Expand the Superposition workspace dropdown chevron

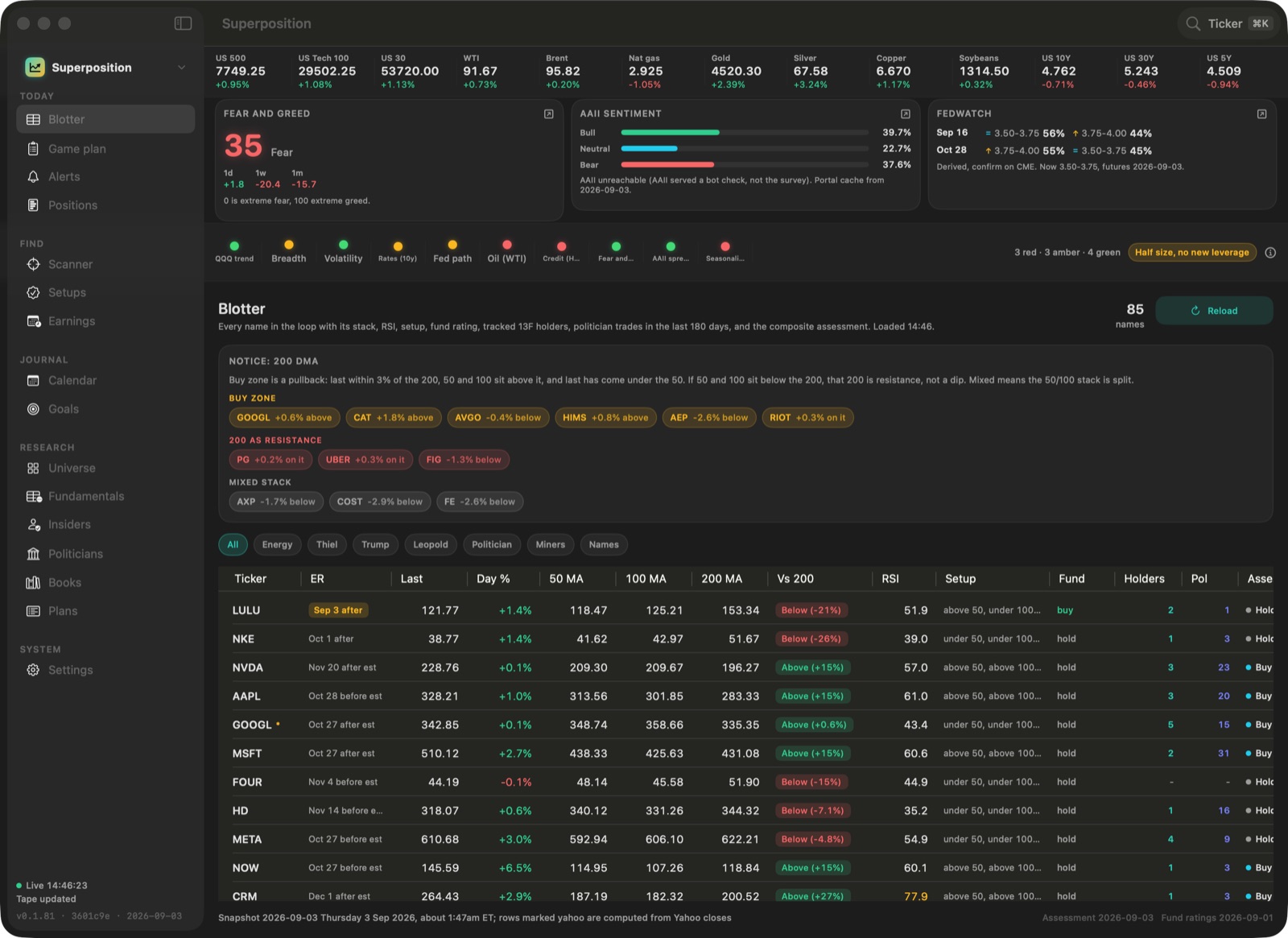click(x=181, y=68)
